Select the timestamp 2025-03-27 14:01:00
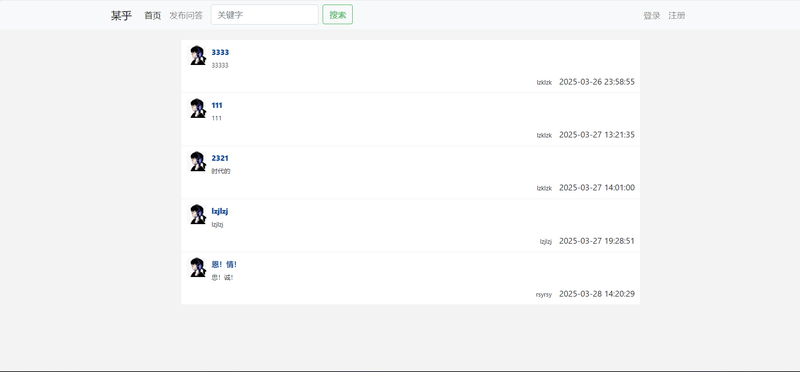 click(x=597, y=188)
